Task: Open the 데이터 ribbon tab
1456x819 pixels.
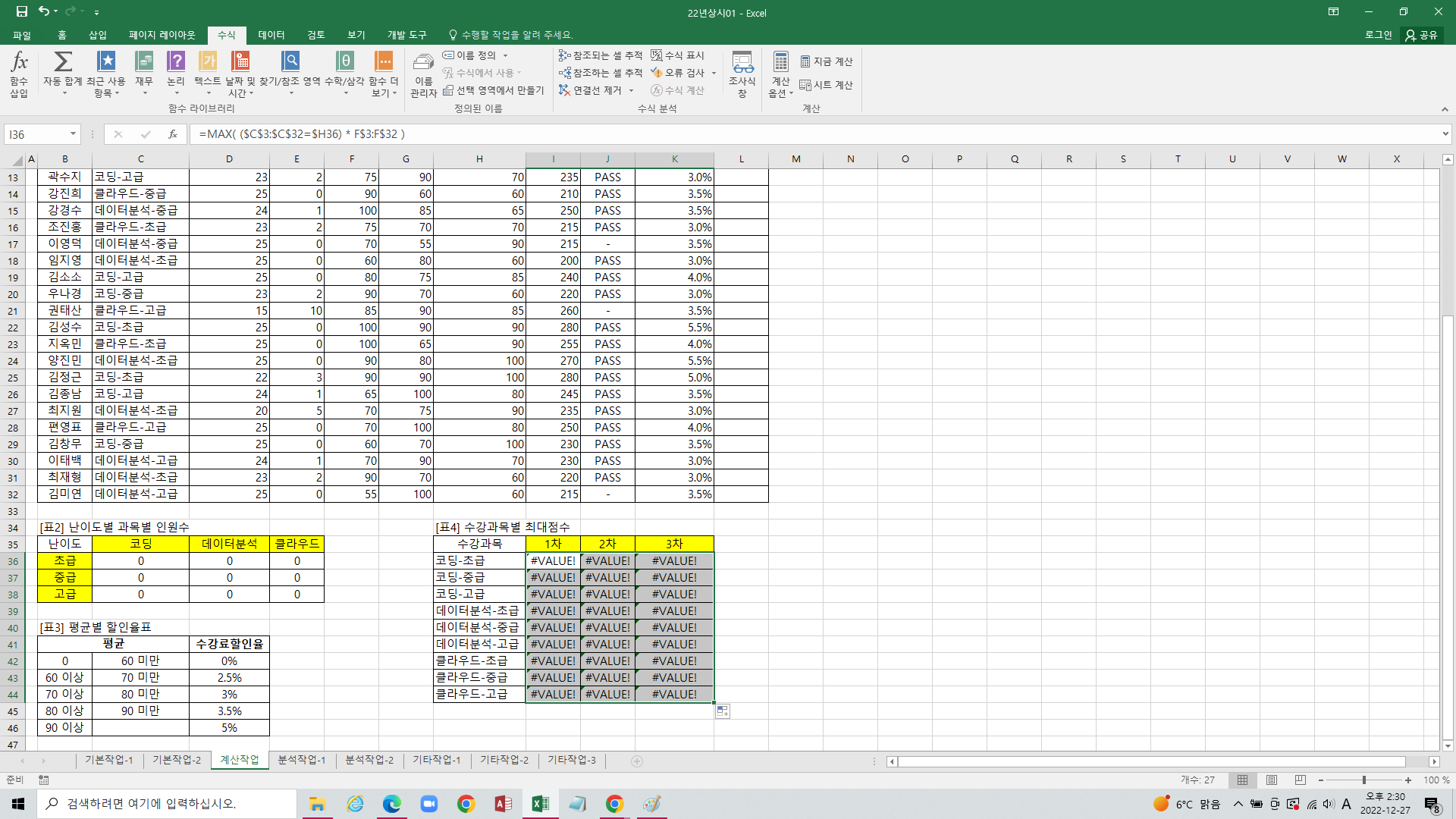Action: point(271,35)
